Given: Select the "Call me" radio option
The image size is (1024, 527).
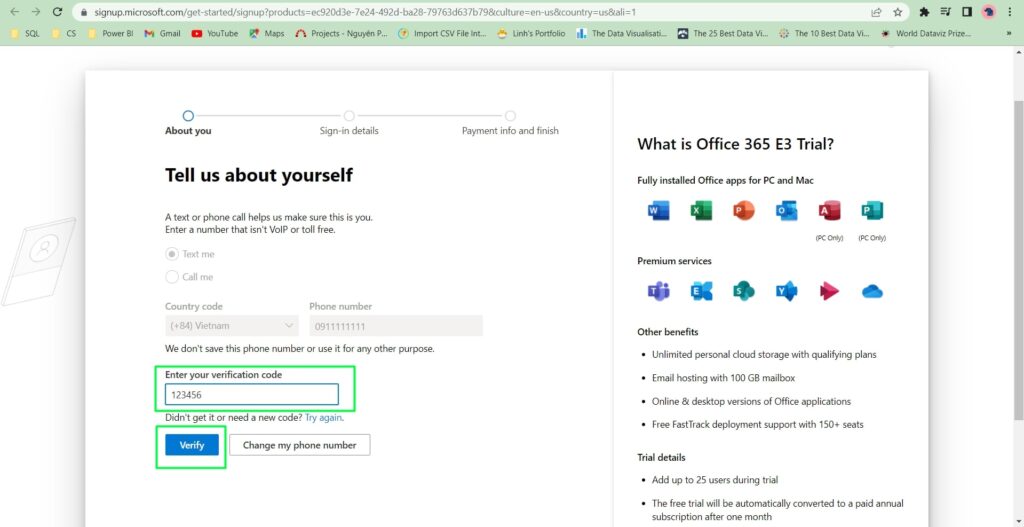Looking at the screenshot, I should [172, 277].
